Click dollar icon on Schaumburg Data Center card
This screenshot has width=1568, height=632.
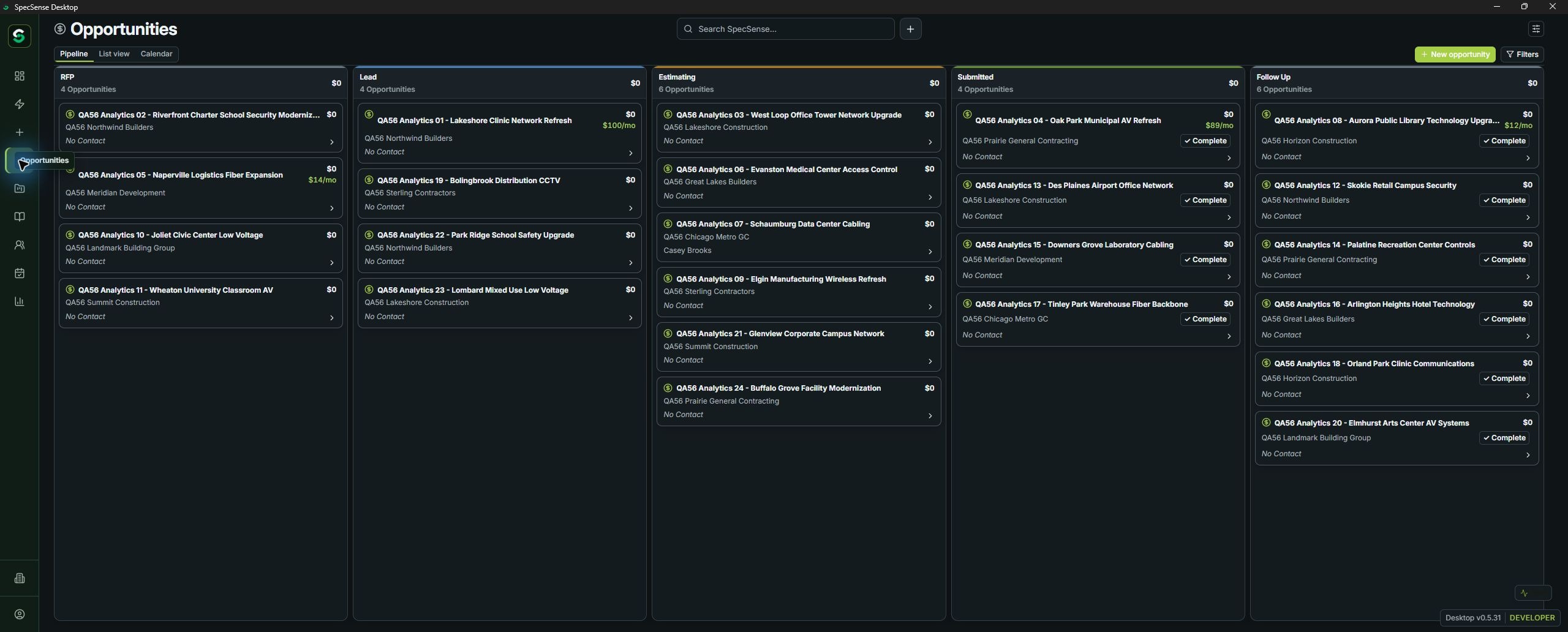(668, 224)
